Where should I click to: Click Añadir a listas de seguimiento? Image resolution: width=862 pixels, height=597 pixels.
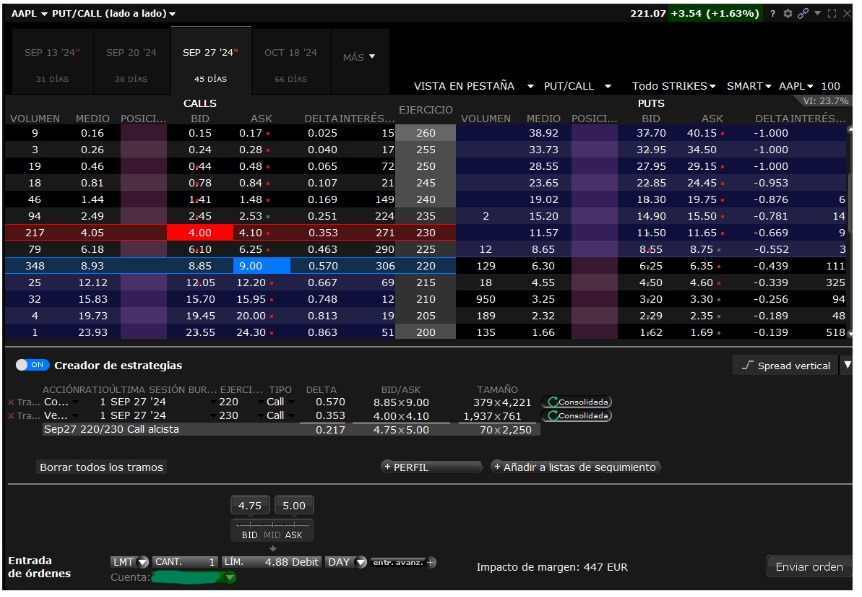pos(576,467)
